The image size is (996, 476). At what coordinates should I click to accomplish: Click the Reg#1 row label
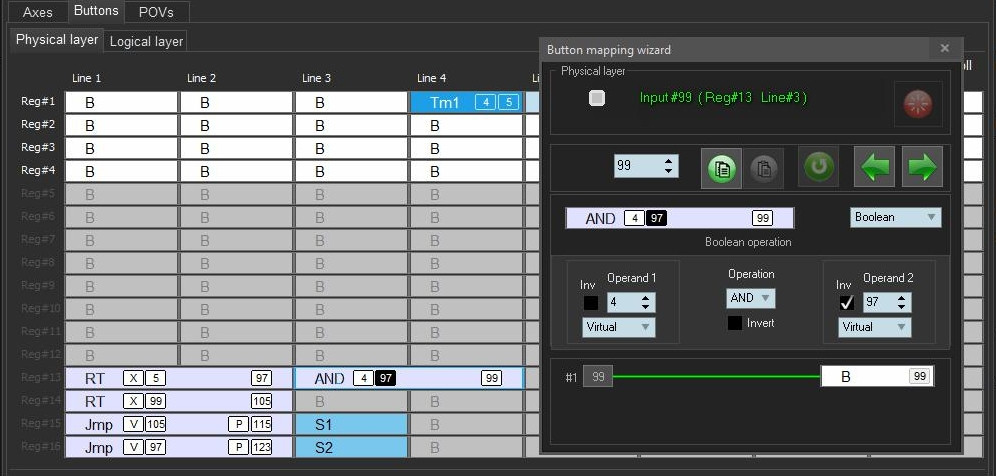(x=38, y=101)
